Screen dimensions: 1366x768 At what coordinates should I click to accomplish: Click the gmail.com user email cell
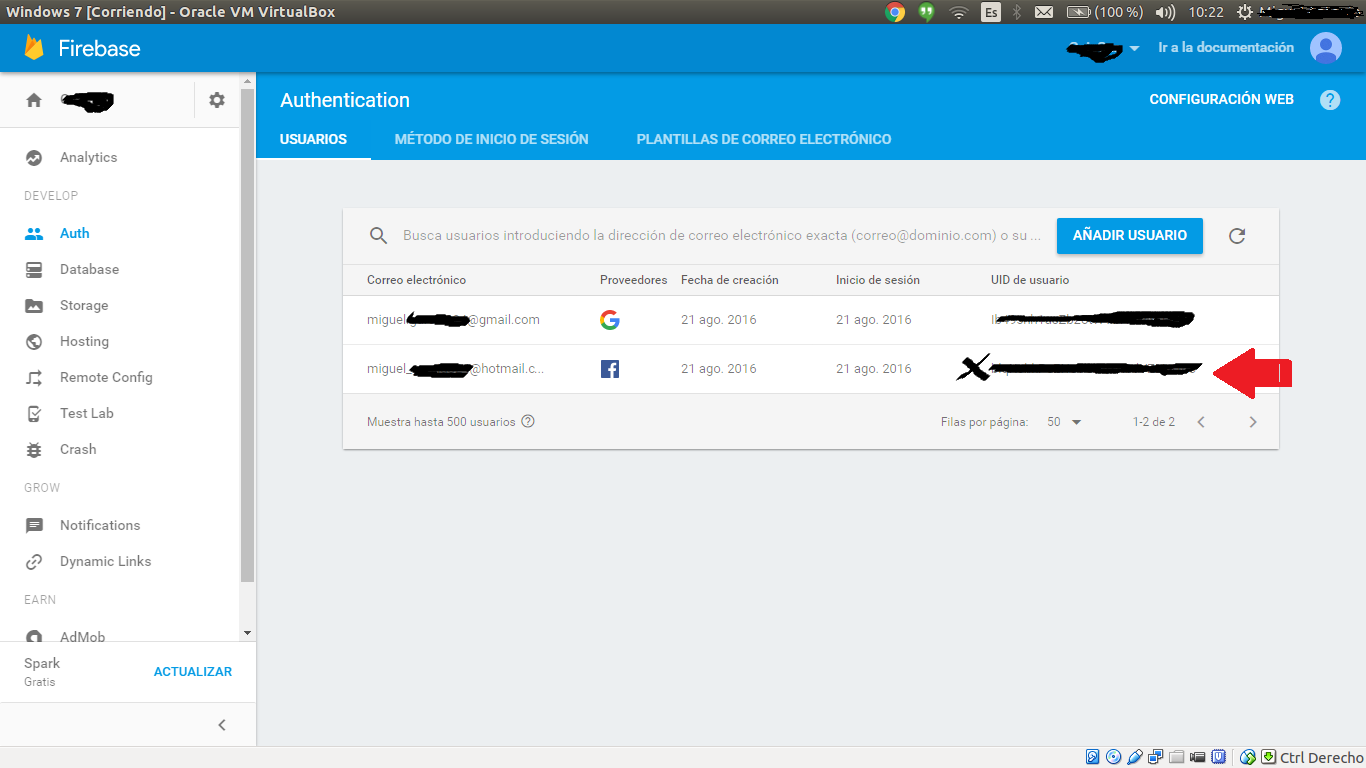(453, 320)
